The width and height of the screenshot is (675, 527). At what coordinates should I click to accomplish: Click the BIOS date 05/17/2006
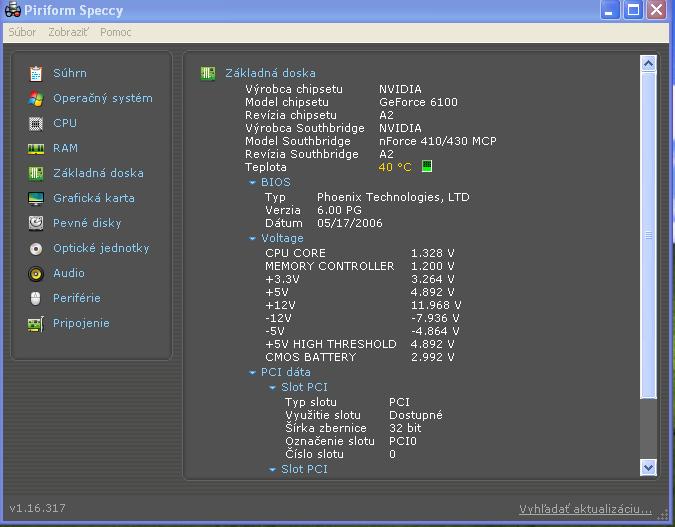[350, 223]
